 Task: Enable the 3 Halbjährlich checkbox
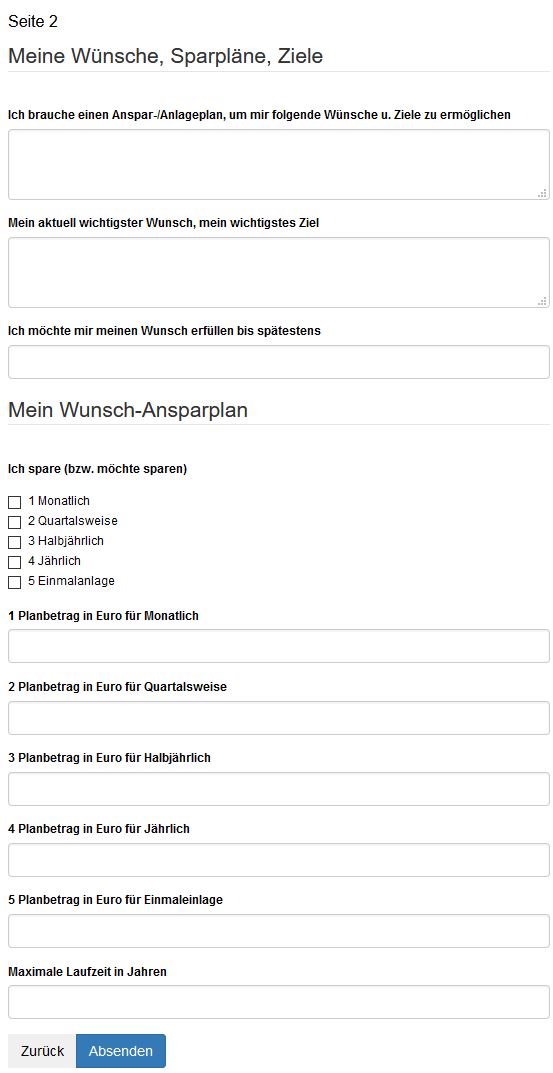14,542
